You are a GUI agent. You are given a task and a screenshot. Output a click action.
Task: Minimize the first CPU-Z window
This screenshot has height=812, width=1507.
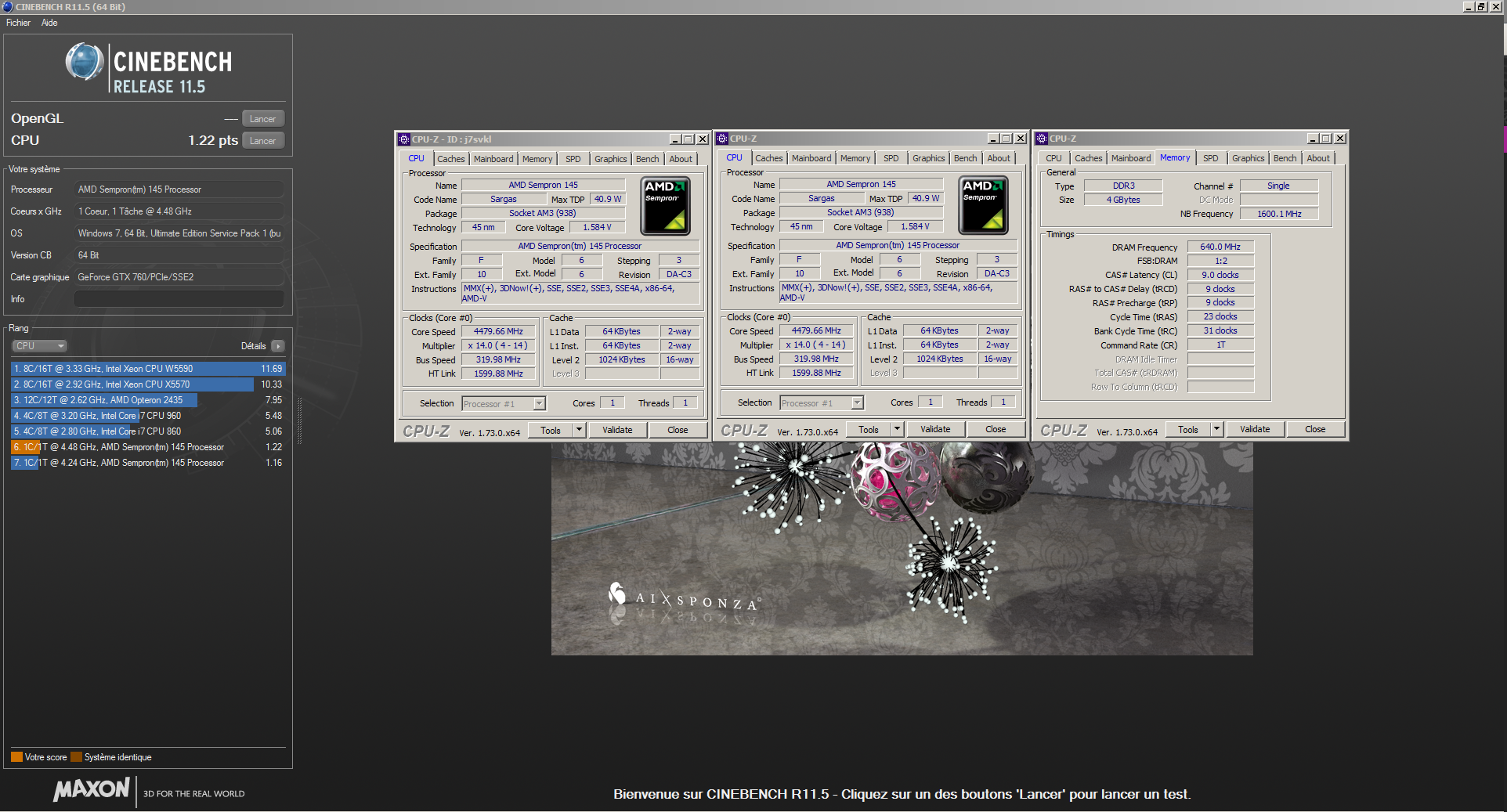click(674, 139)
